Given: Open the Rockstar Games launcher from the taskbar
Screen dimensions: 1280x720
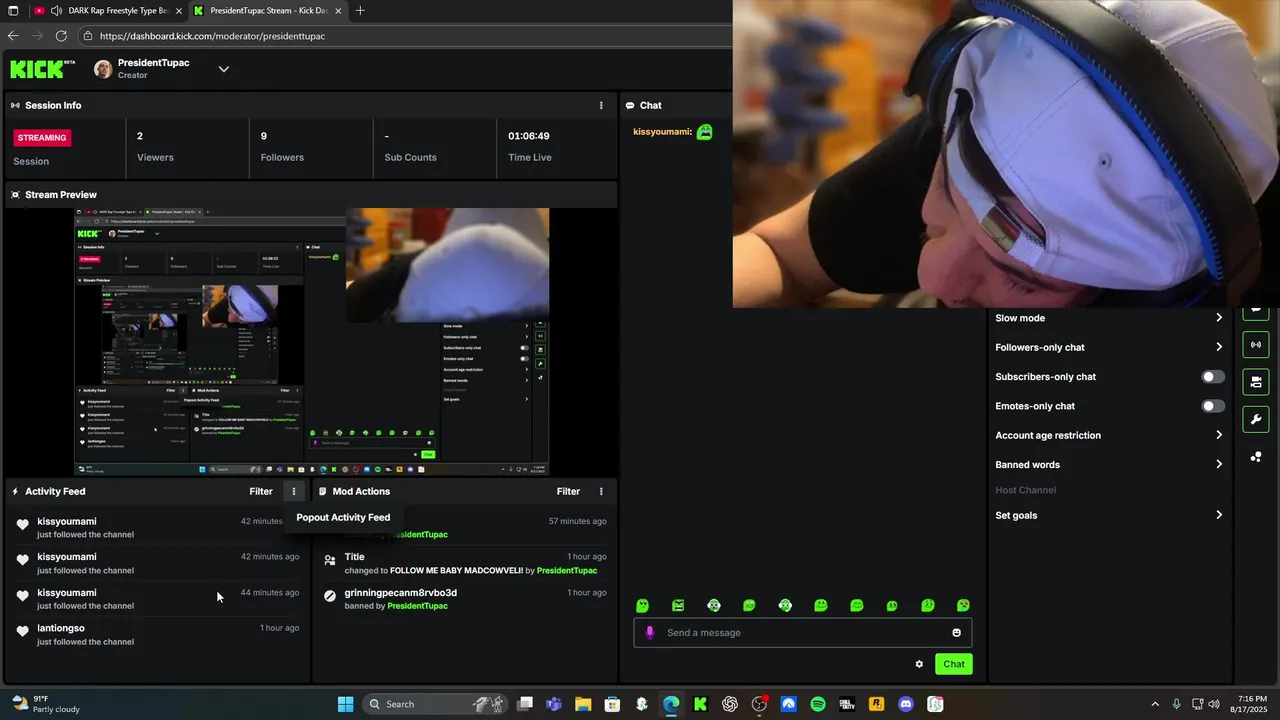Looking at the screenshot, I should click(x=877, y=704).
